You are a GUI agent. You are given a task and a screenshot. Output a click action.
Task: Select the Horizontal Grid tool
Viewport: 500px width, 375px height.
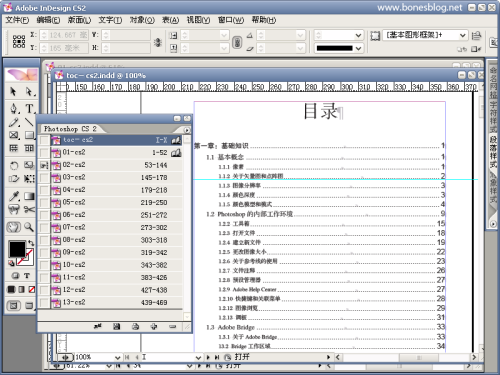point(13,148)
